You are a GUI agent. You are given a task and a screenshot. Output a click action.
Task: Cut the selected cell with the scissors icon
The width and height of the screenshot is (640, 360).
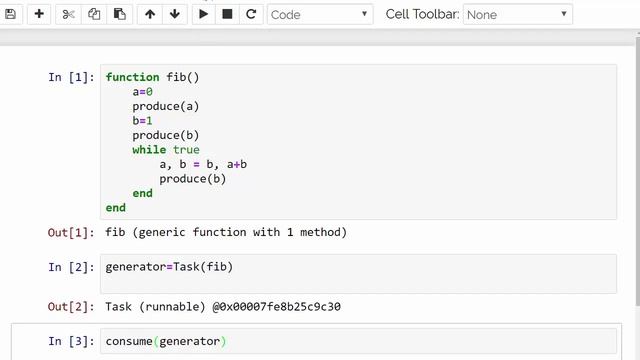(x=68, y=14)
